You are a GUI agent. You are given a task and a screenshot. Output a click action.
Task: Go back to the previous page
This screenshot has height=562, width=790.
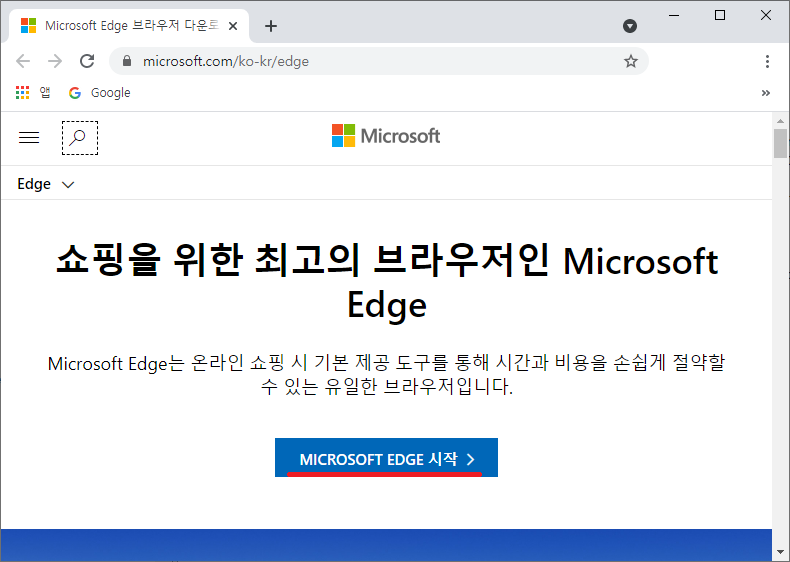coord(23,61)
